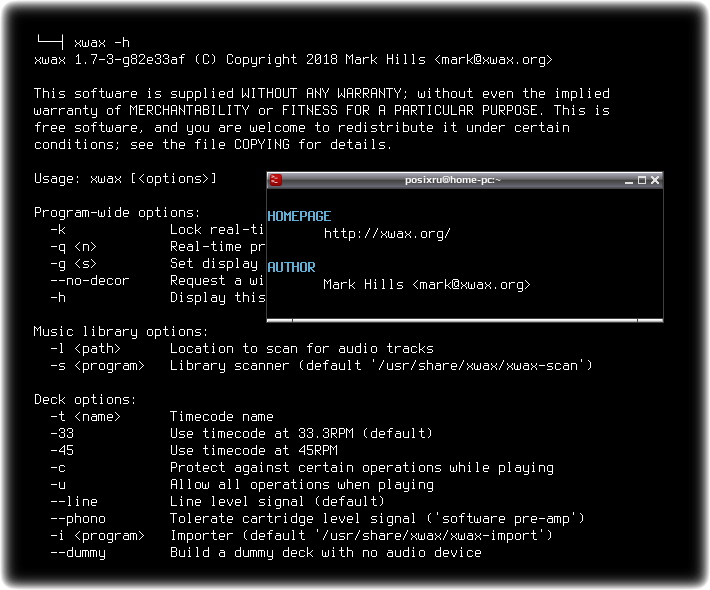Click the -k option row
The height and width of the screenshot is (590, 710).
coord(157,230)
